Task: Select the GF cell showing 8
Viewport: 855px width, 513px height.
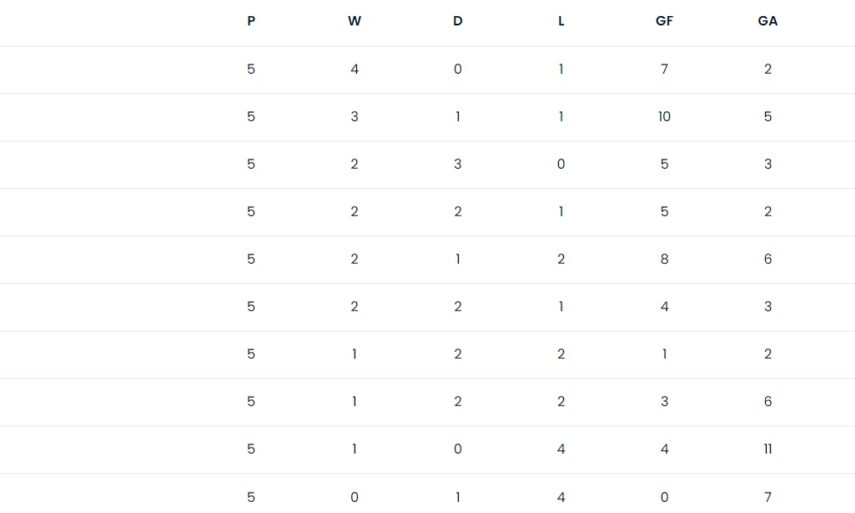Action: click(664, 259)
